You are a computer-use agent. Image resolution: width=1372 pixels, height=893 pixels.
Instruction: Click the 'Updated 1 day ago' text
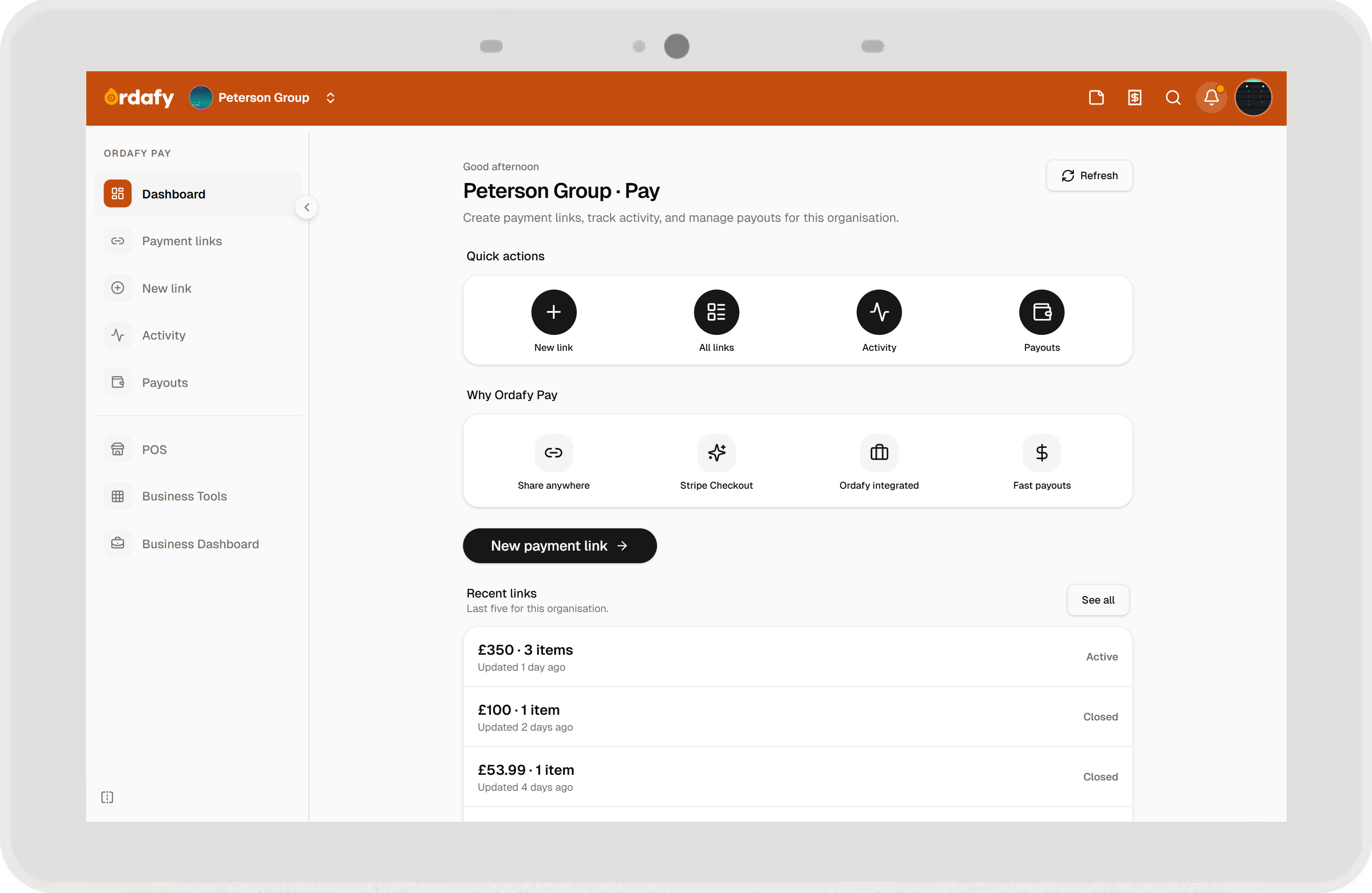click(521, 667)
